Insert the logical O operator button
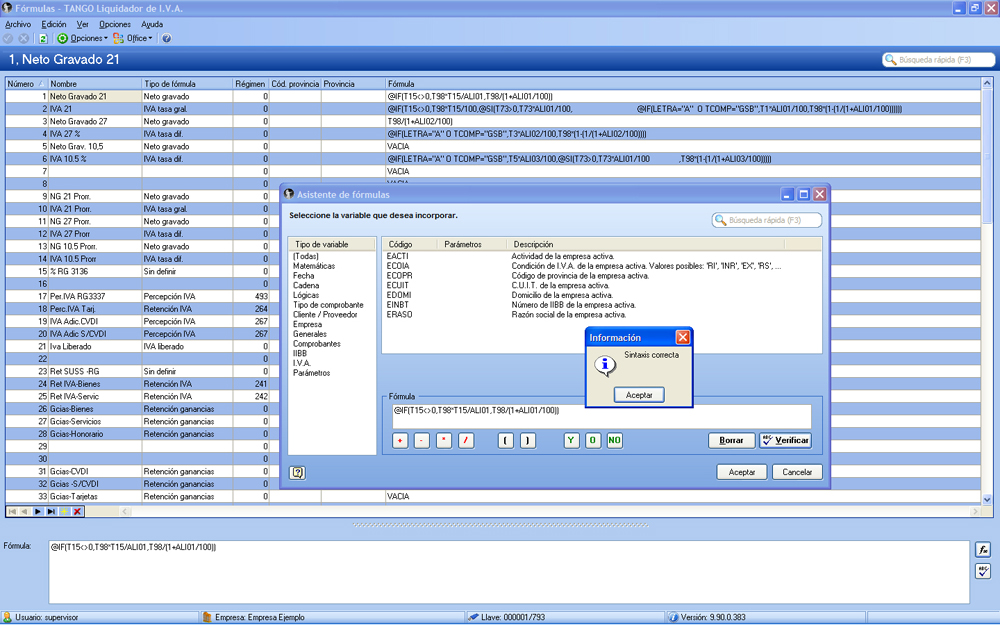The width and height of the screenshot is (1000, 625). pyautogui.click(x=593, y=441)
